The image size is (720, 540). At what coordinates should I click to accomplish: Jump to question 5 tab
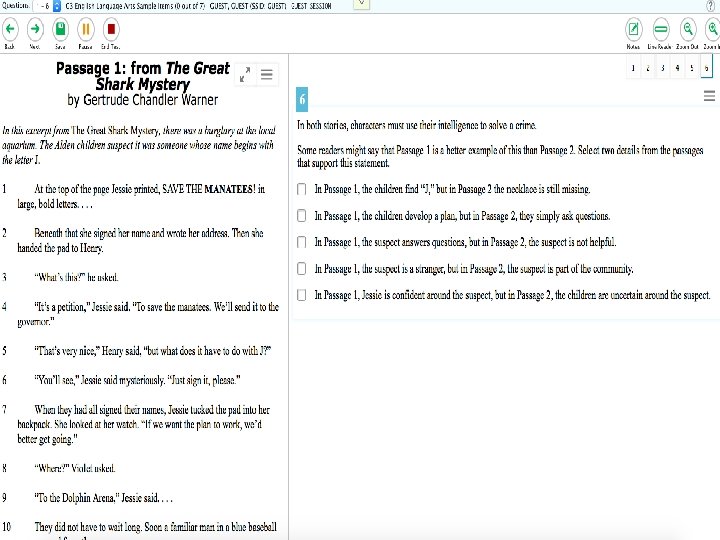692,68
